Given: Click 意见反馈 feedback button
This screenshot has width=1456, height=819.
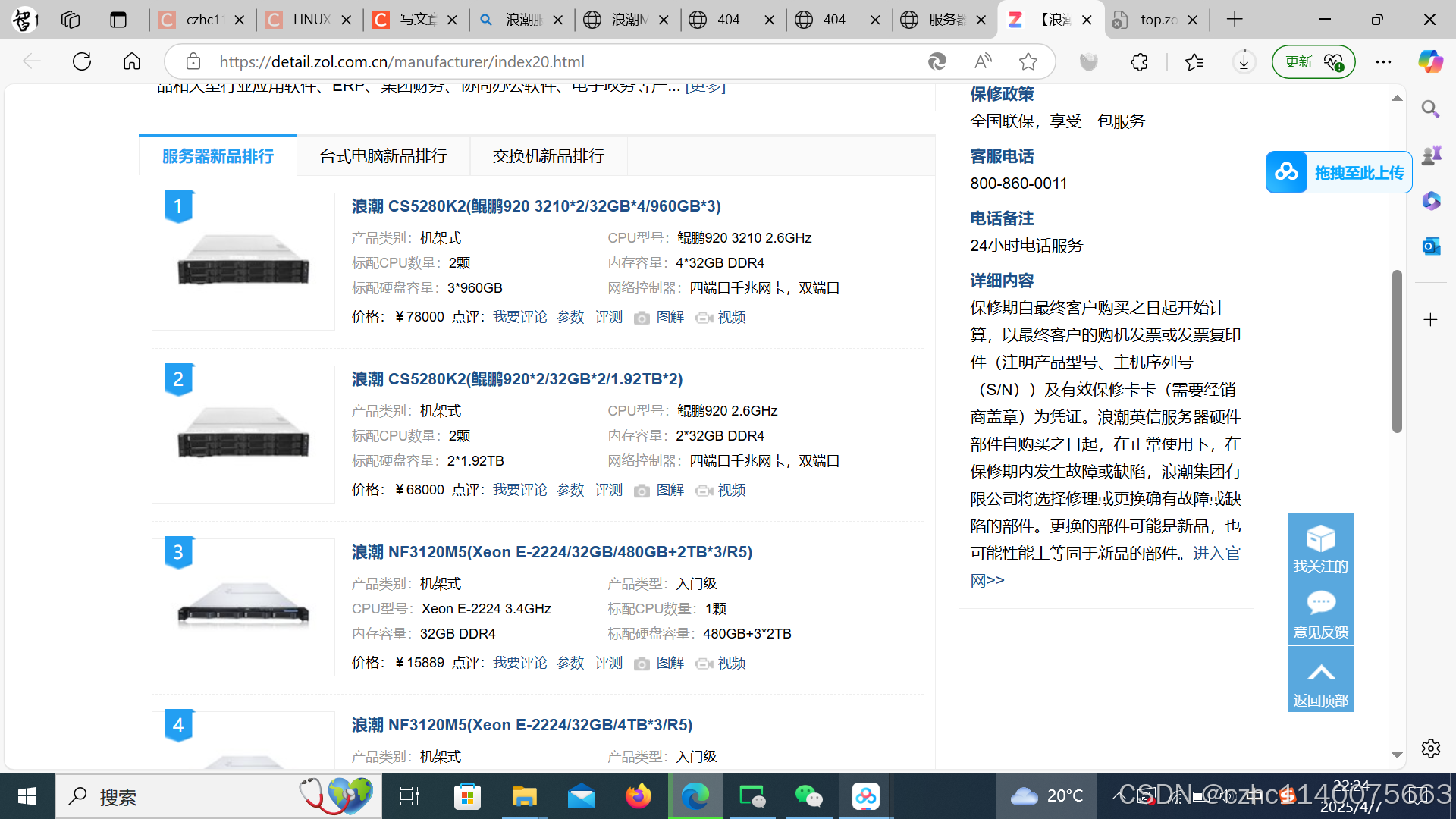Looking at the screenshot, I should (x=1320, y=613).
